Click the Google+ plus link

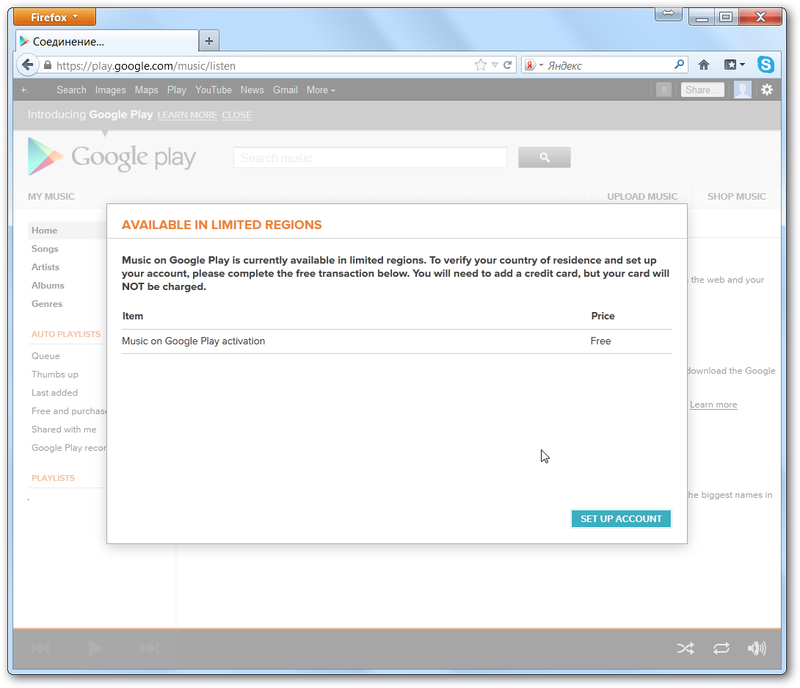(24, 90)
